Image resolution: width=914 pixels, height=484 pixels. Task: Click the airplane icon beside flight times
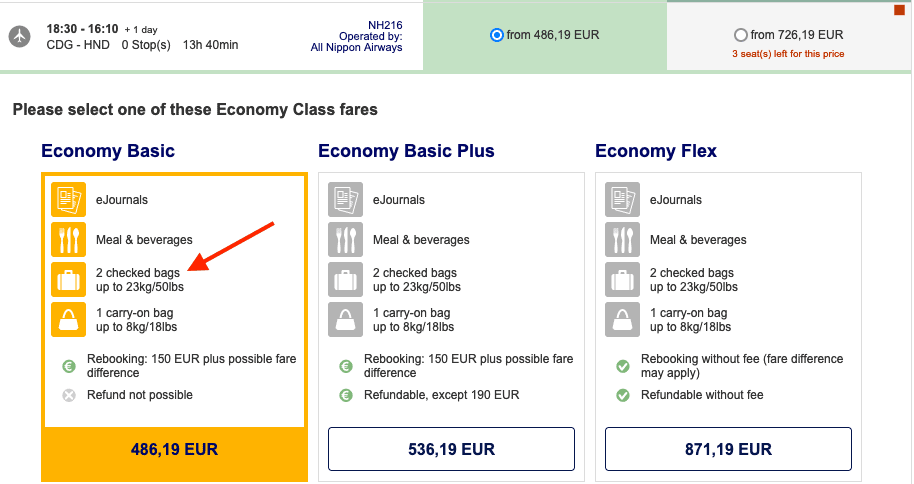pyautogui.click(x=20, y=35)
